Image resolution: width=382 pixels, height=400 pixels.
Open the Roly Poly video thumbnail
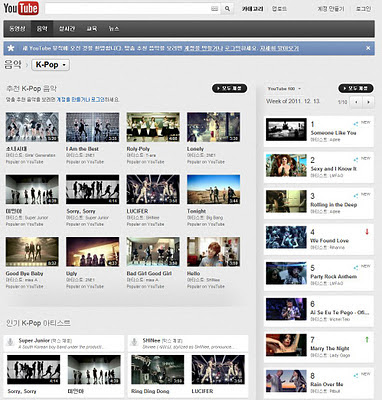point(153,127)
